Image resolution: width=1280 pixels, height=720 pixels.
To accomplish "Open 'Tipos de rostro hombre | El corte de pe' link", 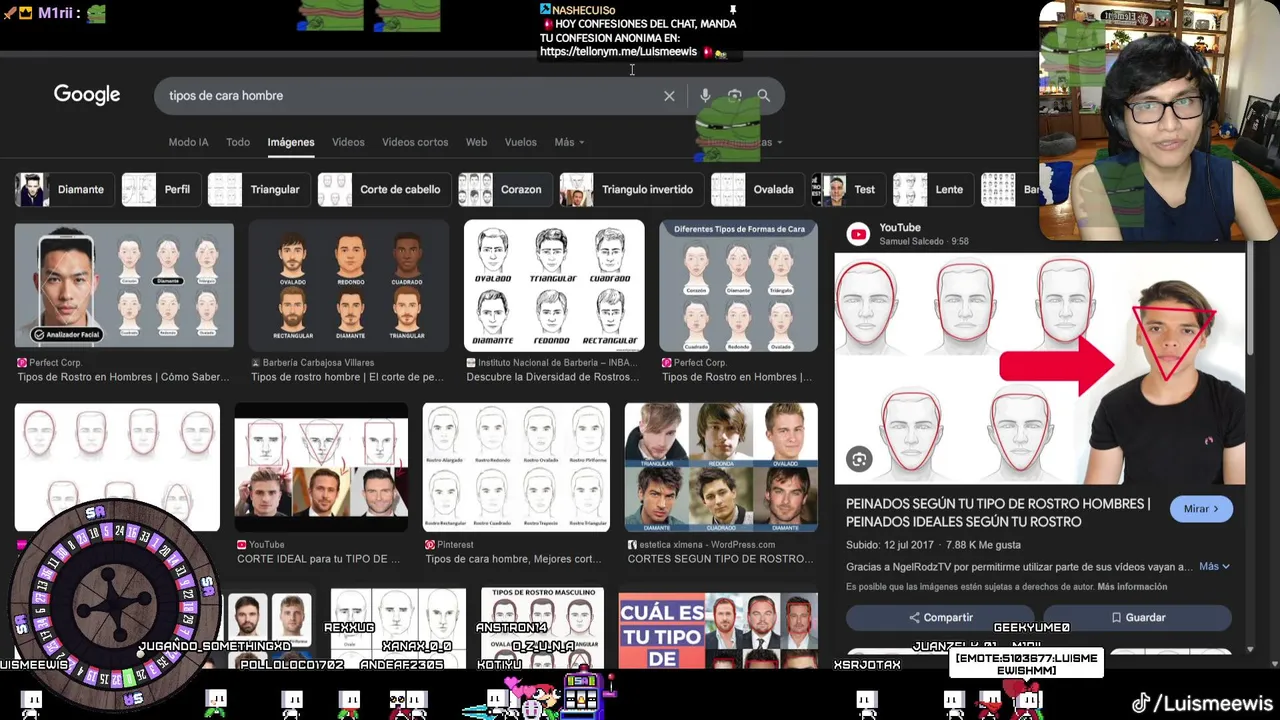I will click(347, 377).
